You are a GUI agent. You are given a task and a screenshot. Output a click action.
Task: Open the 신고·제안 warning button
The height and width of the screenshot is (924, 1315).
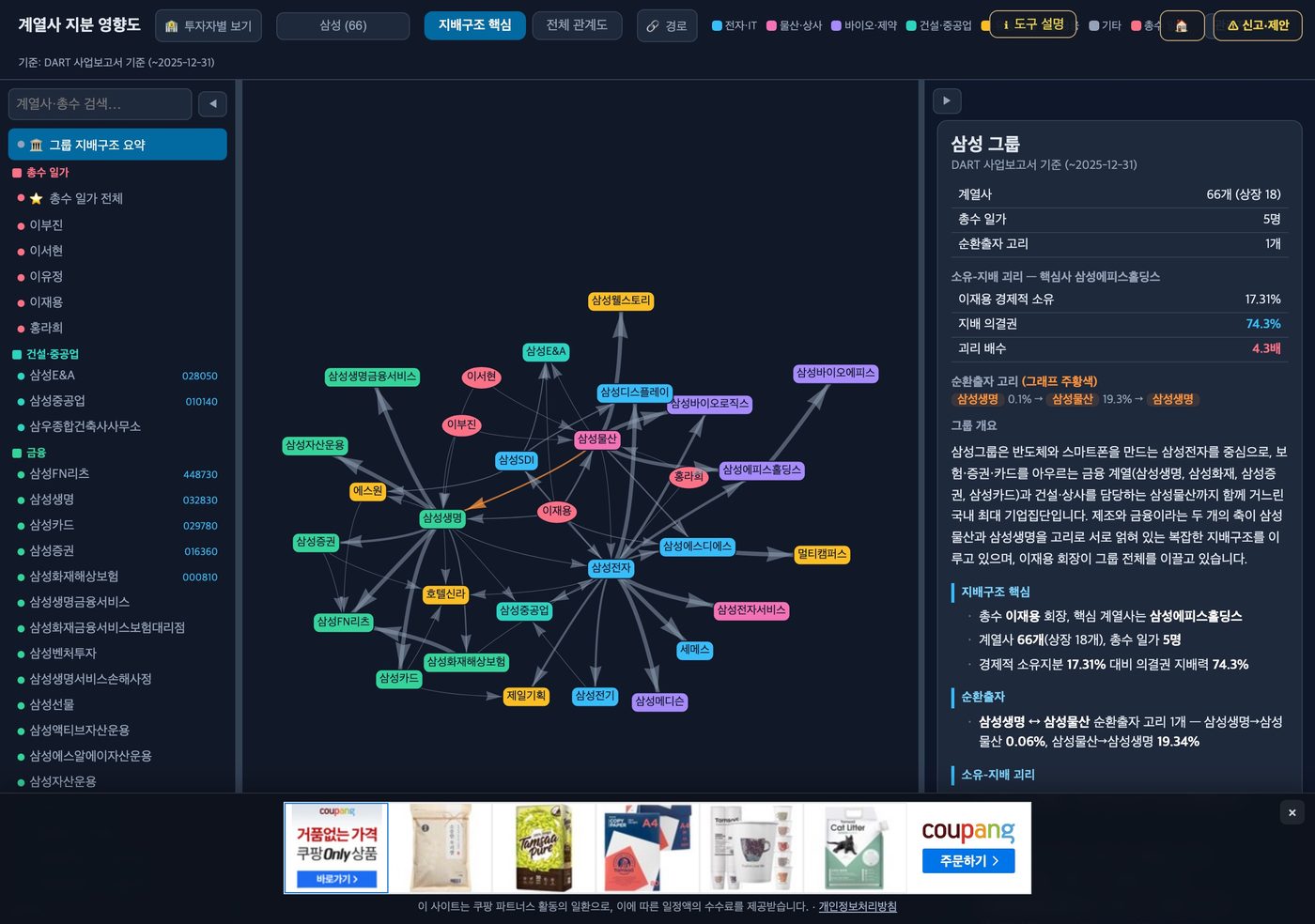click(1258, 25)
